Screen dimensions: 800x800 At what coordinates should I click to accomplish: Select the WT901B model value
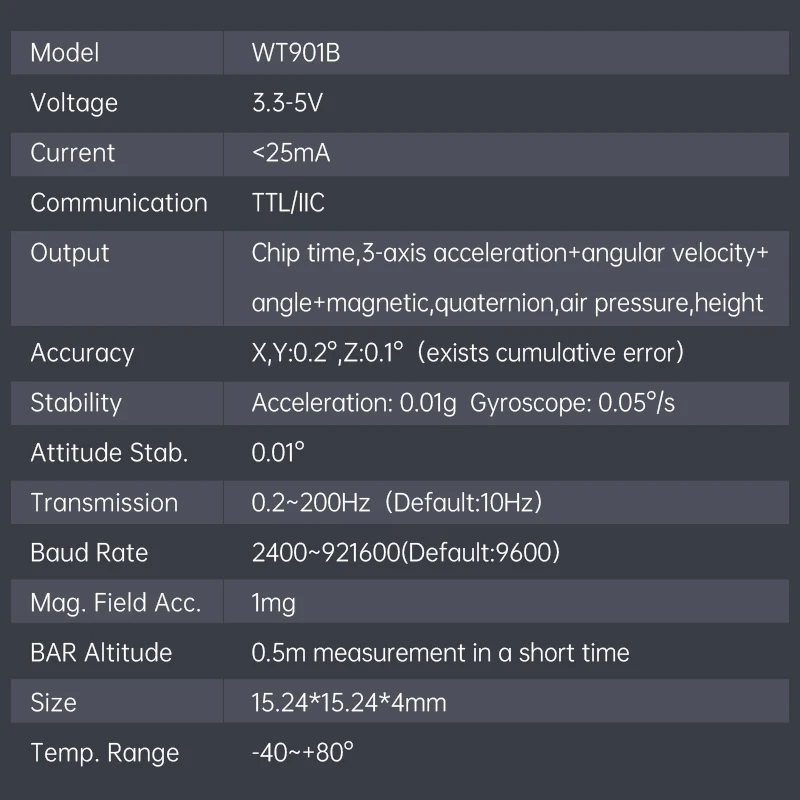(x=296, y=53)
